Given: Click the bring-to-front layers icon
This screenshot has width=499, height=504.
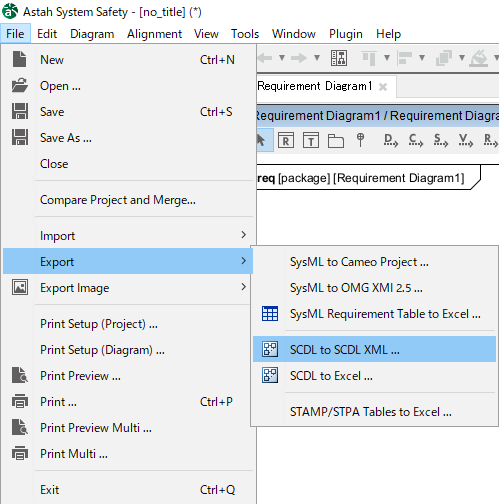Looking at the screenshot, I should coord(444,58).
